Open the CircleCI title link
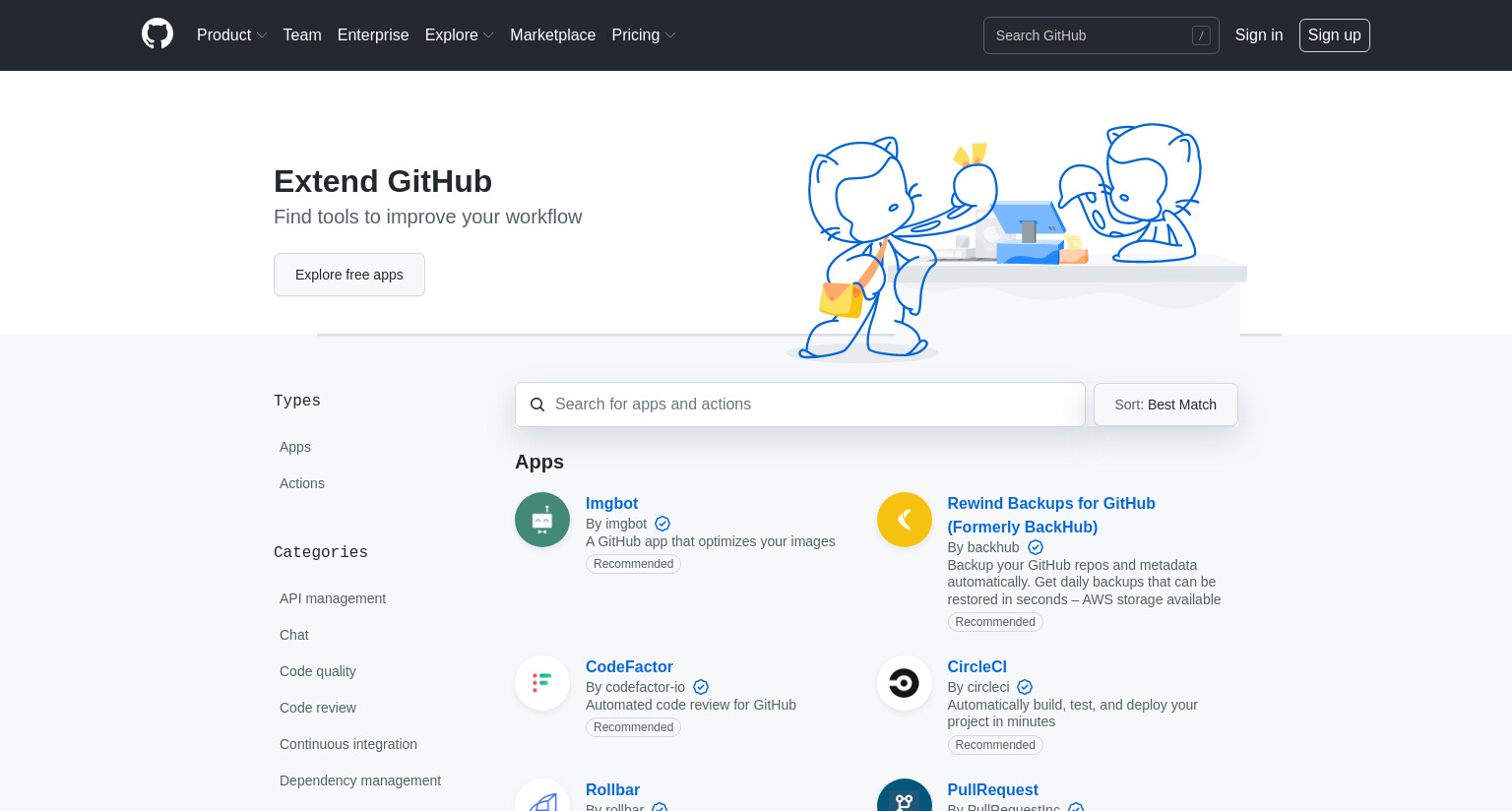Screen dimensions: 1512x811 [x=976, y=666]
